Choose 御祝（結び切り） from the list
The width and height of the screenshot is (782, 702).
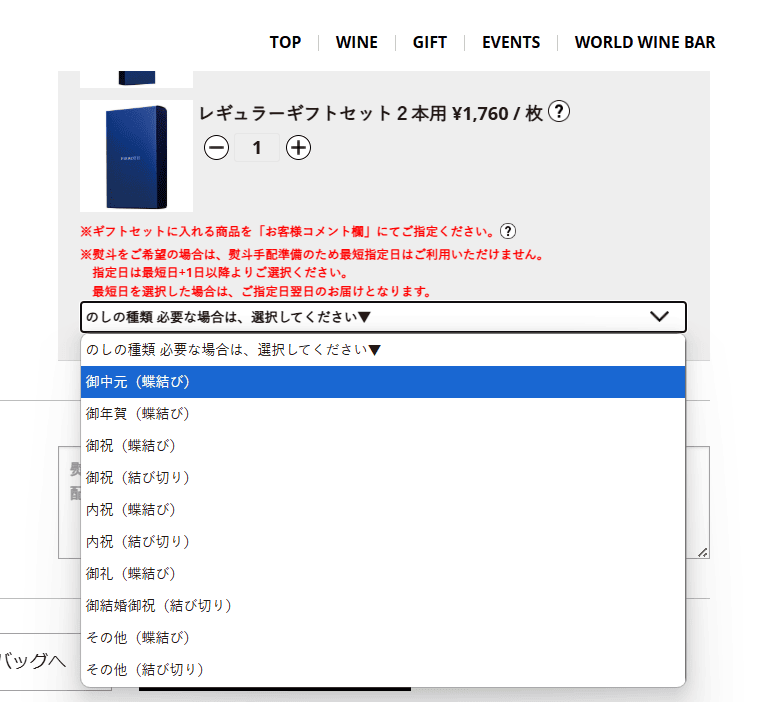pyautogui.click(x=383, y=478)
